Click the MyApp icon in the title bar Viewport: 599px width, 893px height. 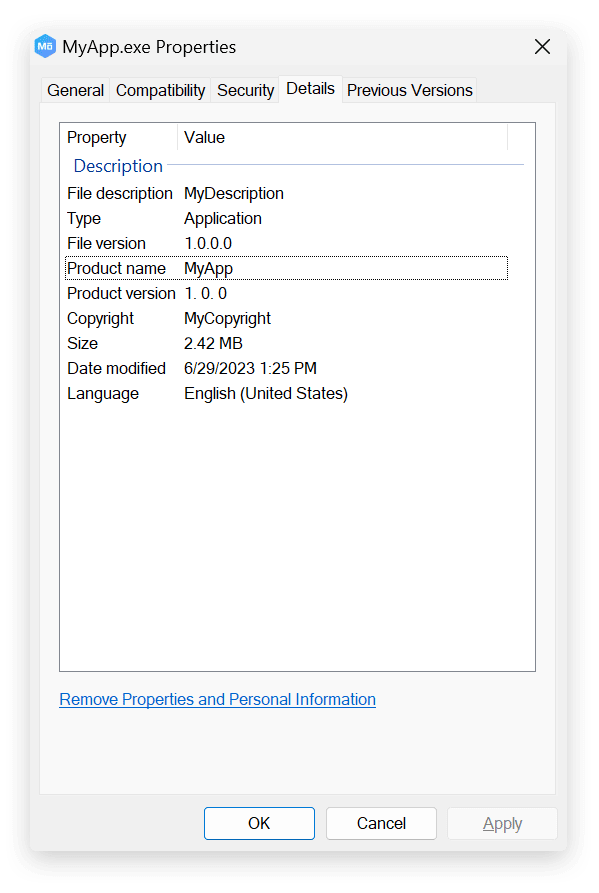(x=44, y=46)
